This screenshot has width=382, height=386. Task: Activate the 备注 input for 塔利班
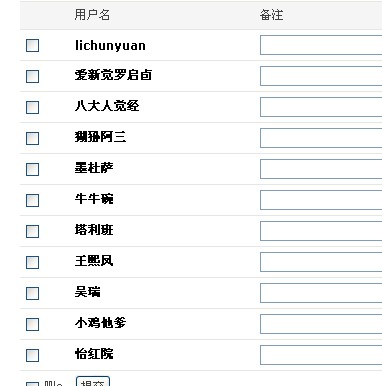click(x=321, y=231)
